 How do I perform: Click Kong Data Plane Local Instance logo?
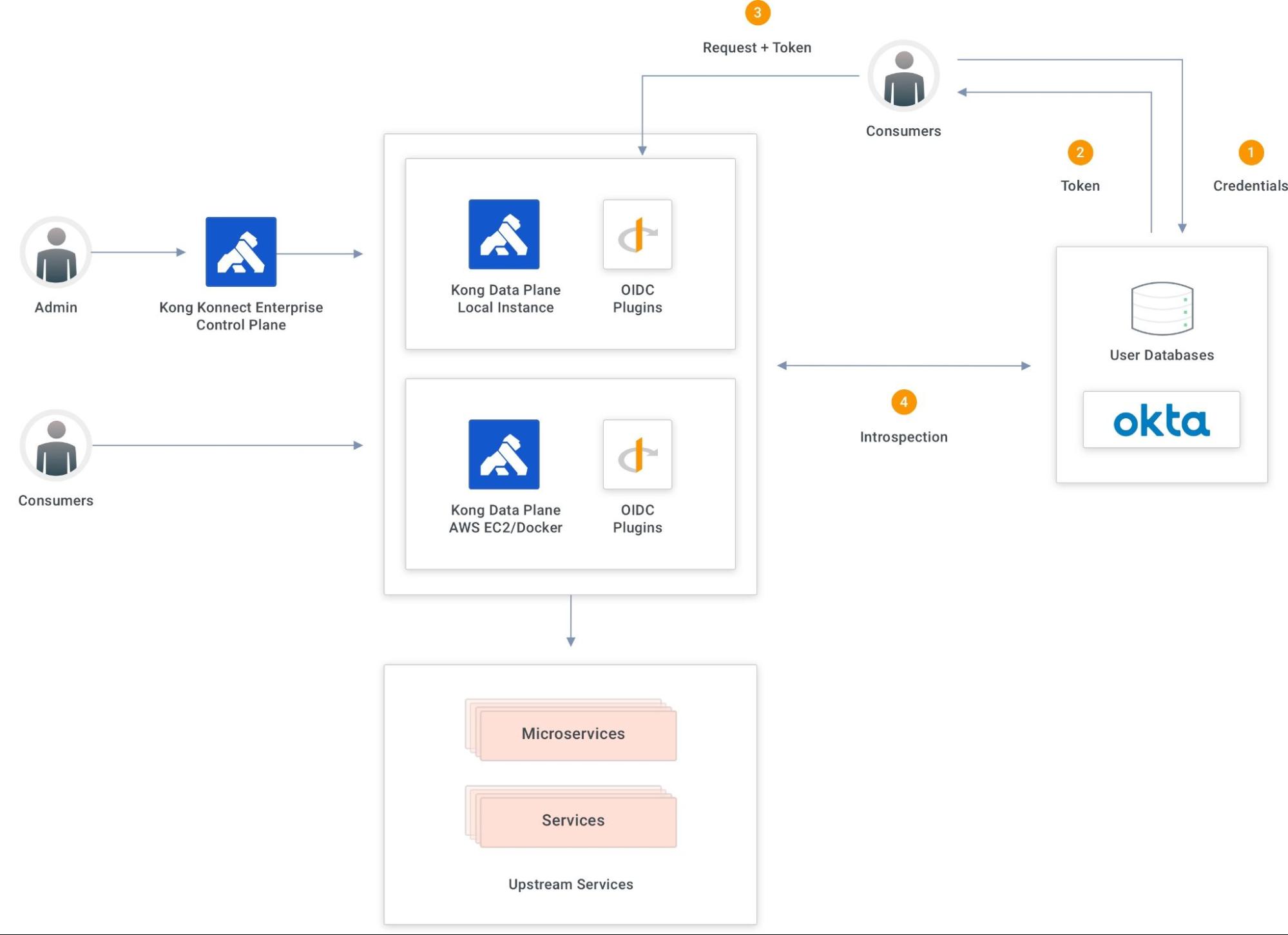tap(504, 235)
